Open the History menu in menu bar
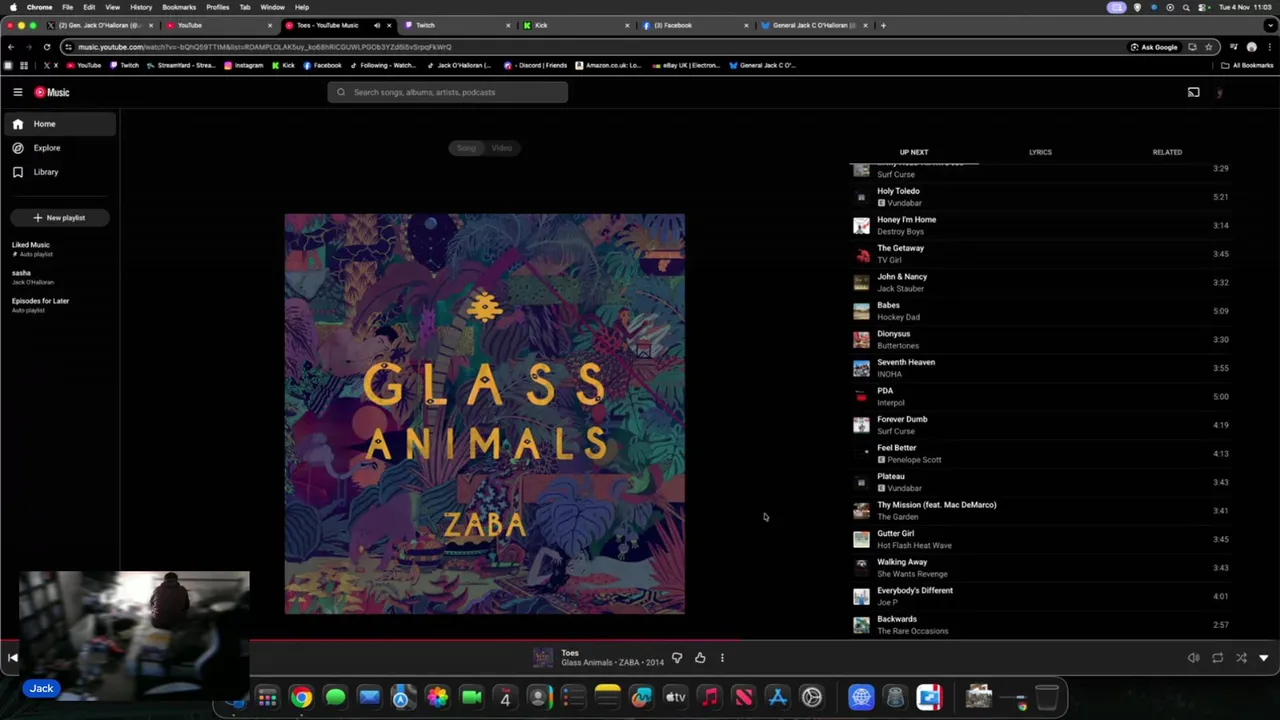1280x720 pixels. [141, 7]
